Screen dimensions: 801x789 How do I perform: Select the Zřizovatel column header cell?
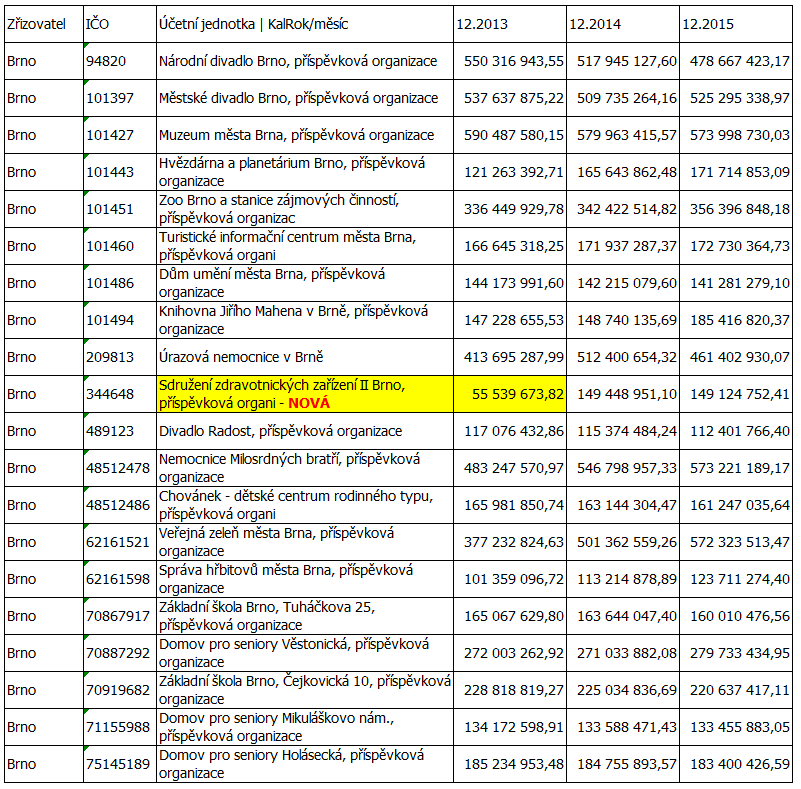tap(44, 24)
